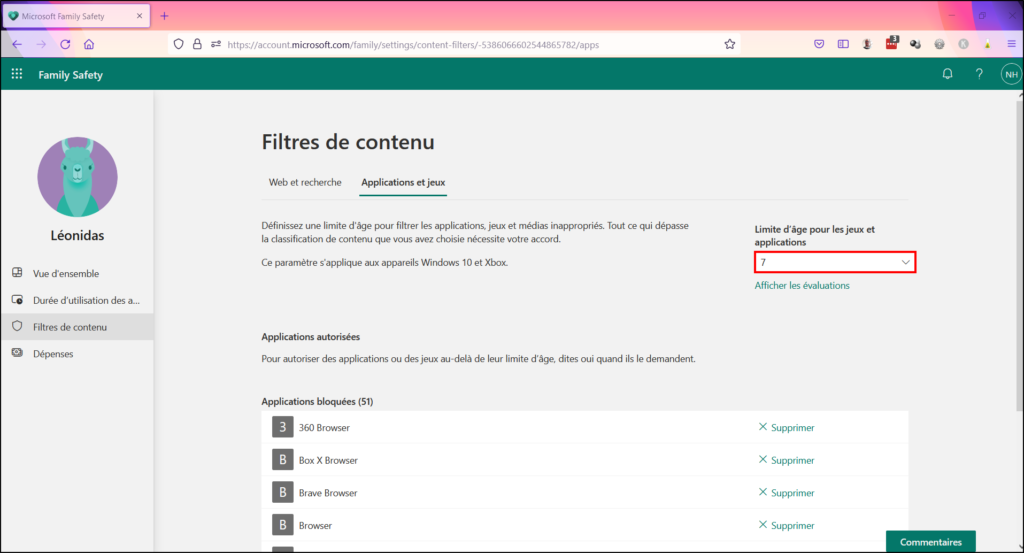The width and height of the screenshot is (1024, 553).
Task: Select the Microsoft Family Safety browser tab
Action: point(76,16)
